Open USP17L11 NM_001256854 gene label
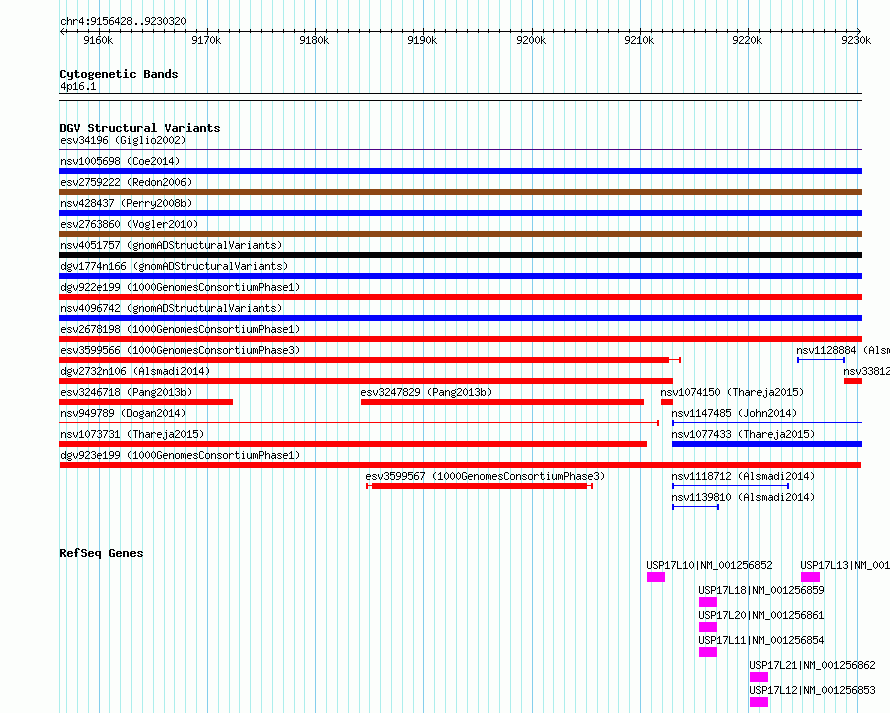 (762, 640)
